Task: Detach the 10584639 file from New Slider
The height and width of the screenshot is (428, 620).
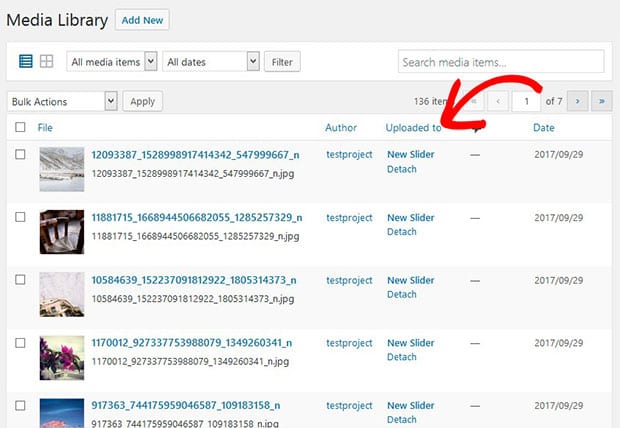Action: [402, 294]
